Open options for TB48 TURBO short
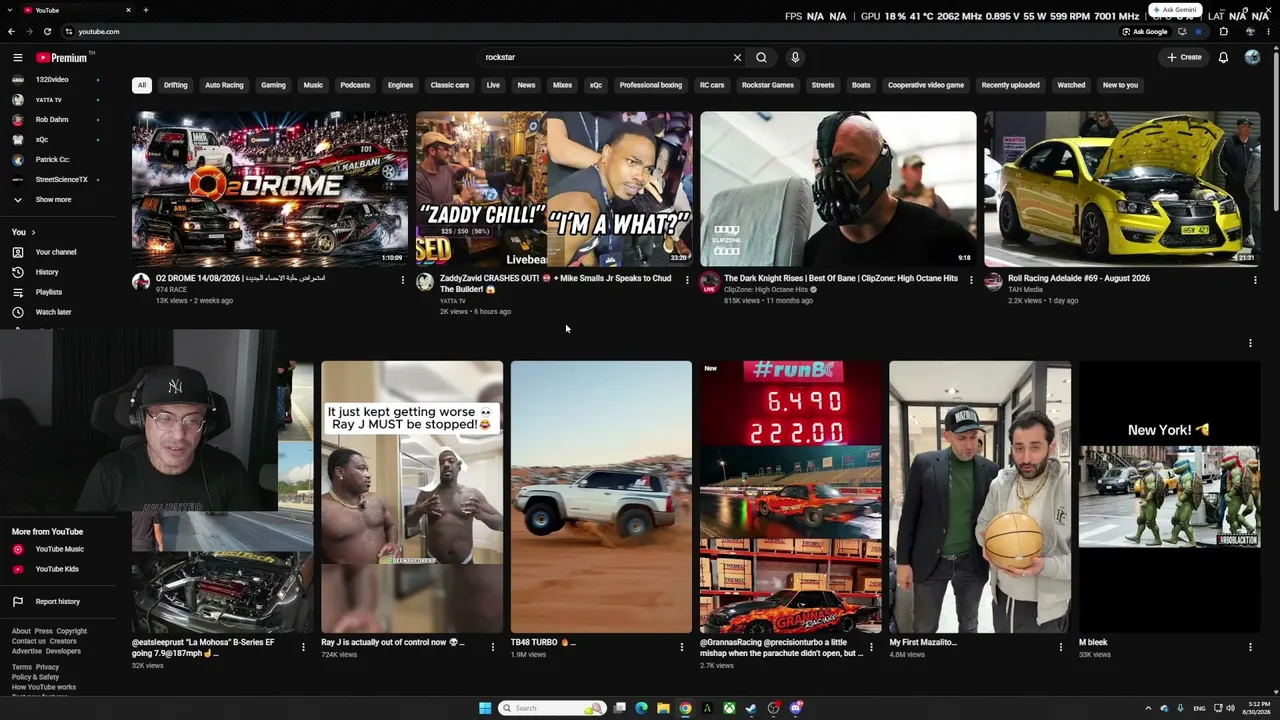Image resolution: width=1280 pixels, height=720 pixels. pyautogui.click(x=682, y=647)
